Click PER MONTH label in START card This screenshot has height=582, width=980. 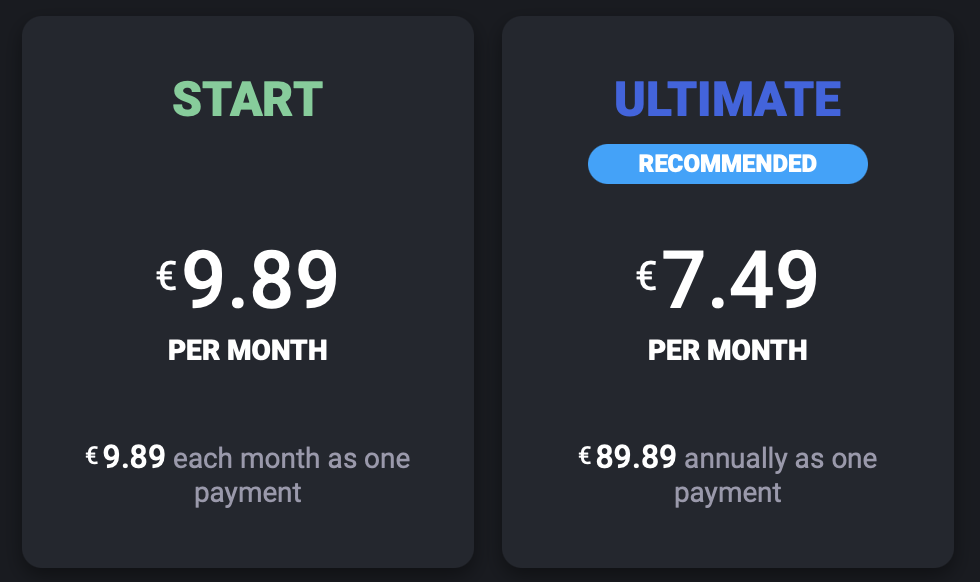click(248, 350)
